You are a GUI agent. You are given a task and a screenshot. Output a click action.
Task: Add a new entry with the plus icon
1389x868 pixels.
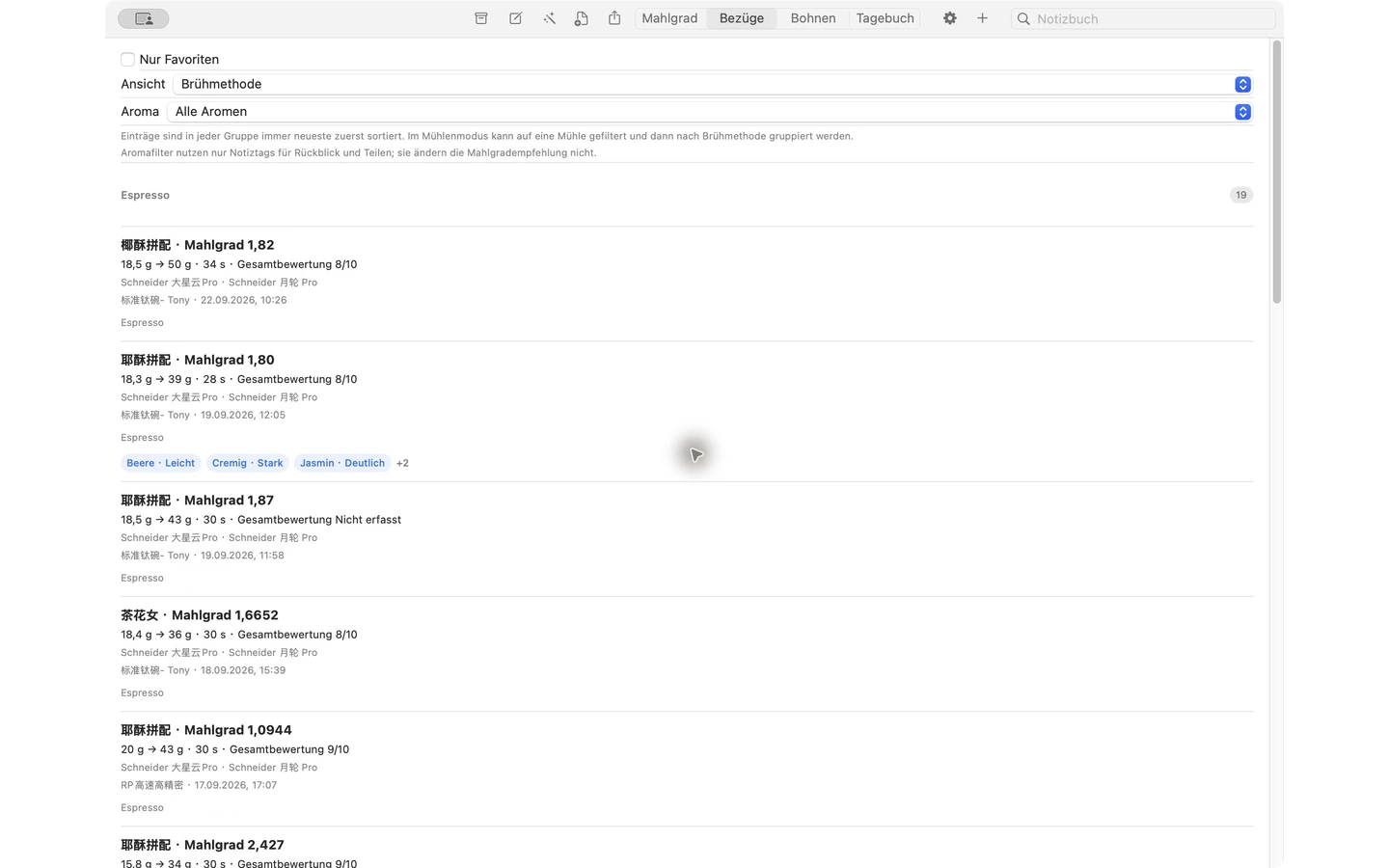982,18
